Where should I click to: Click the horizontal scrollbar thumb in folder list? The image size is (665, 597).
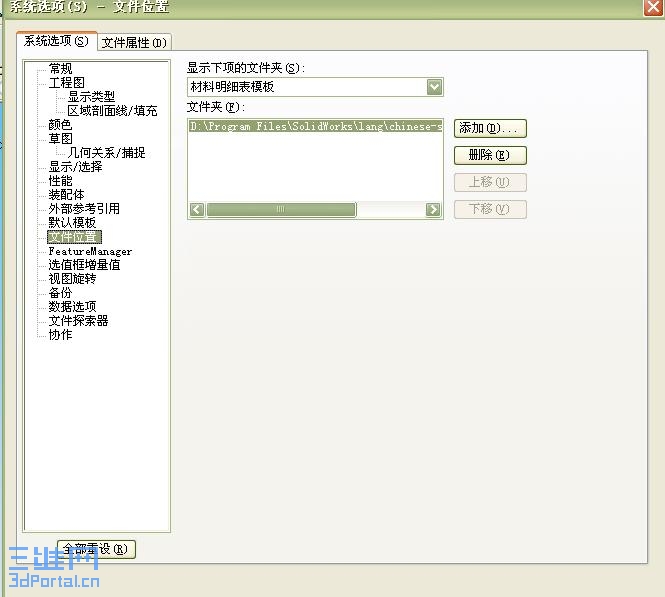click(x=281, y=209)
